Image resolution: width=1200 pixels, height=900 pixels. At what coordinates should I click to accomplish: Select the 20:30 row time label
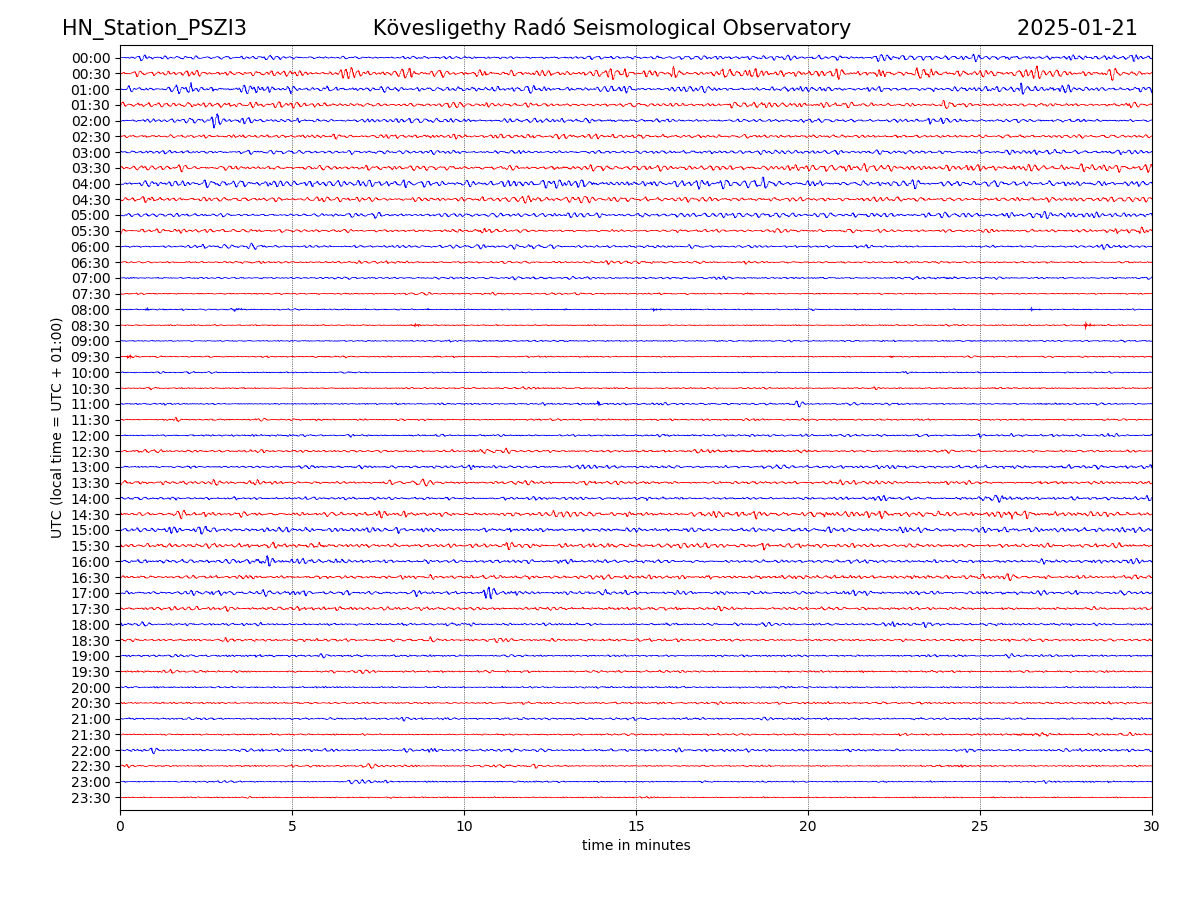(90, 704)
